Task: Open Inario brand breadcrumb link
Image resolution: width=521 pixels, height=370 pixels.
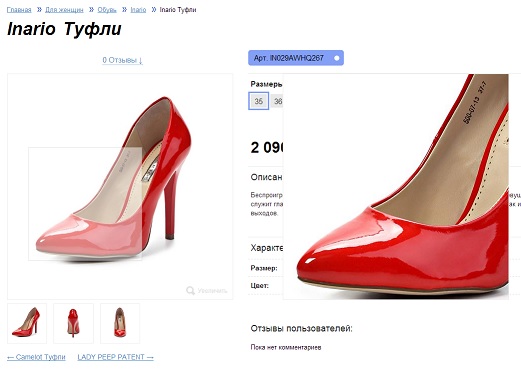Action: pyautogui.click(x=138, y=10)
